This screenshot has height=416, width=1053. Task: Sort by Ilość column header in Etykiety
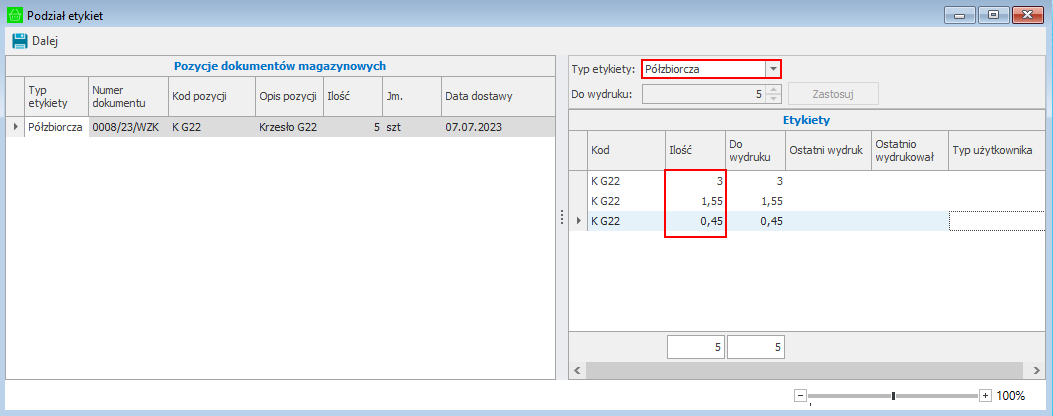(x=696, y=150)
